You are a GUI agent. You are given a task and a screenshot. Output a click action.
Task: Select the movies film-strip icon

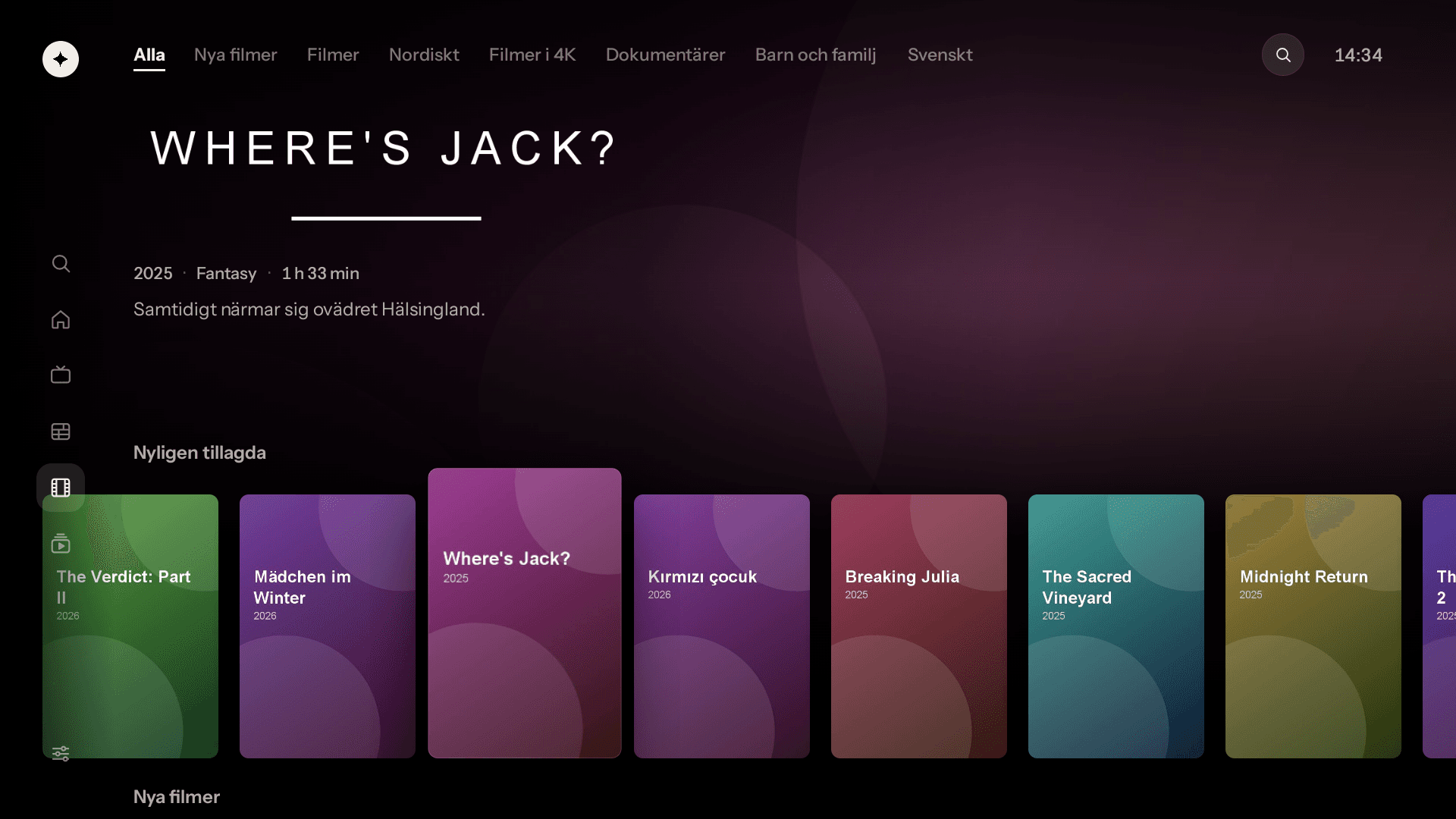(x=61, y=488)
